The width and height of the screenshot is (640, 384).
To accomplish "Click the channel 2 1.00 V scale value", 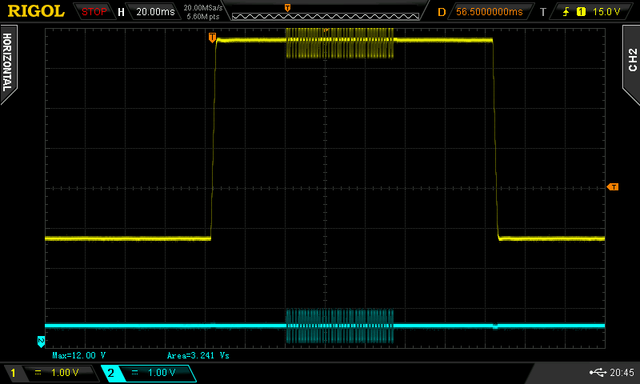I will pos(162,373).
